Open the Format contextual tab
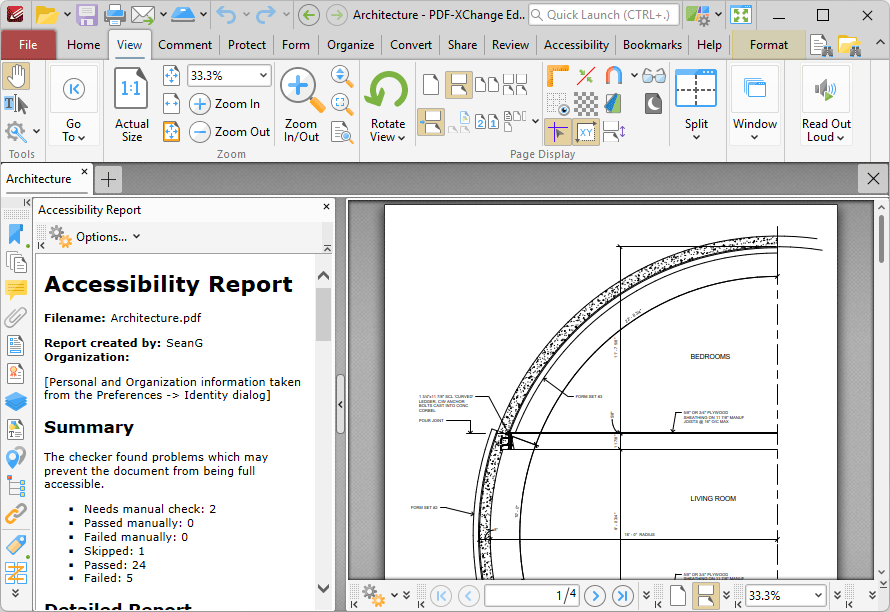The width and height of the screenshot is (890, 612). click(x=769, y=45)
